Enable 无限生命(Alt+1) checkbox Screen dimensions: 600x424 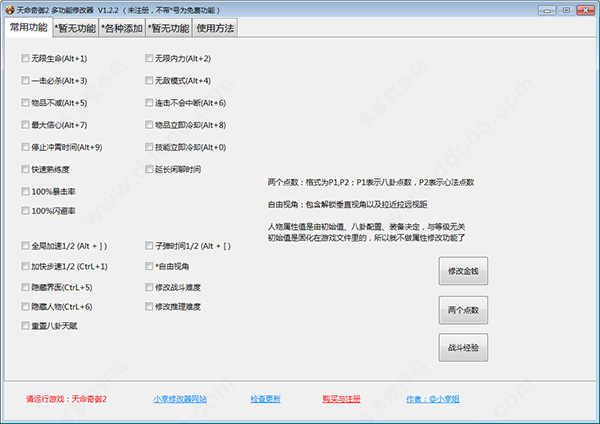point(25,58)
